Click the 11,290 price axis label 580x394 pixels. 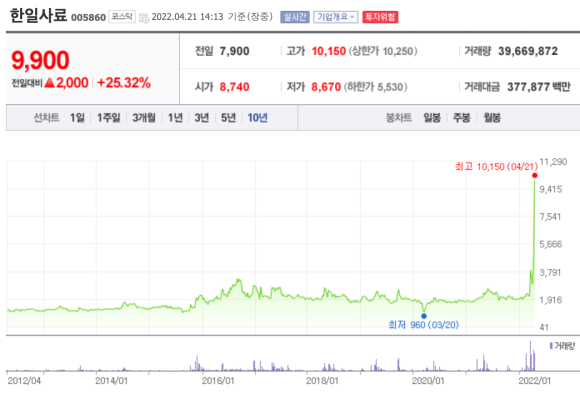click(x=553, y=162)
